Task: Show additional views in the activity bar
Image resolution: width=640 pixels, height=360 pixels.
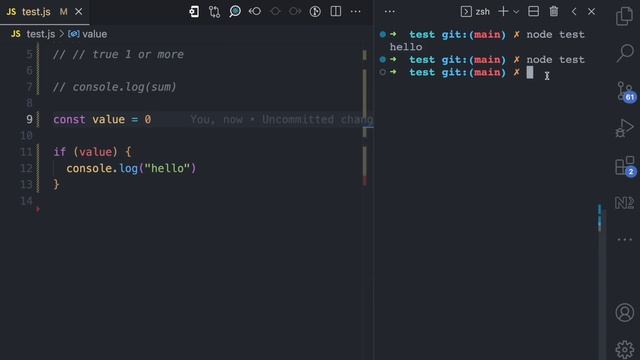Action: pos(624,240)
